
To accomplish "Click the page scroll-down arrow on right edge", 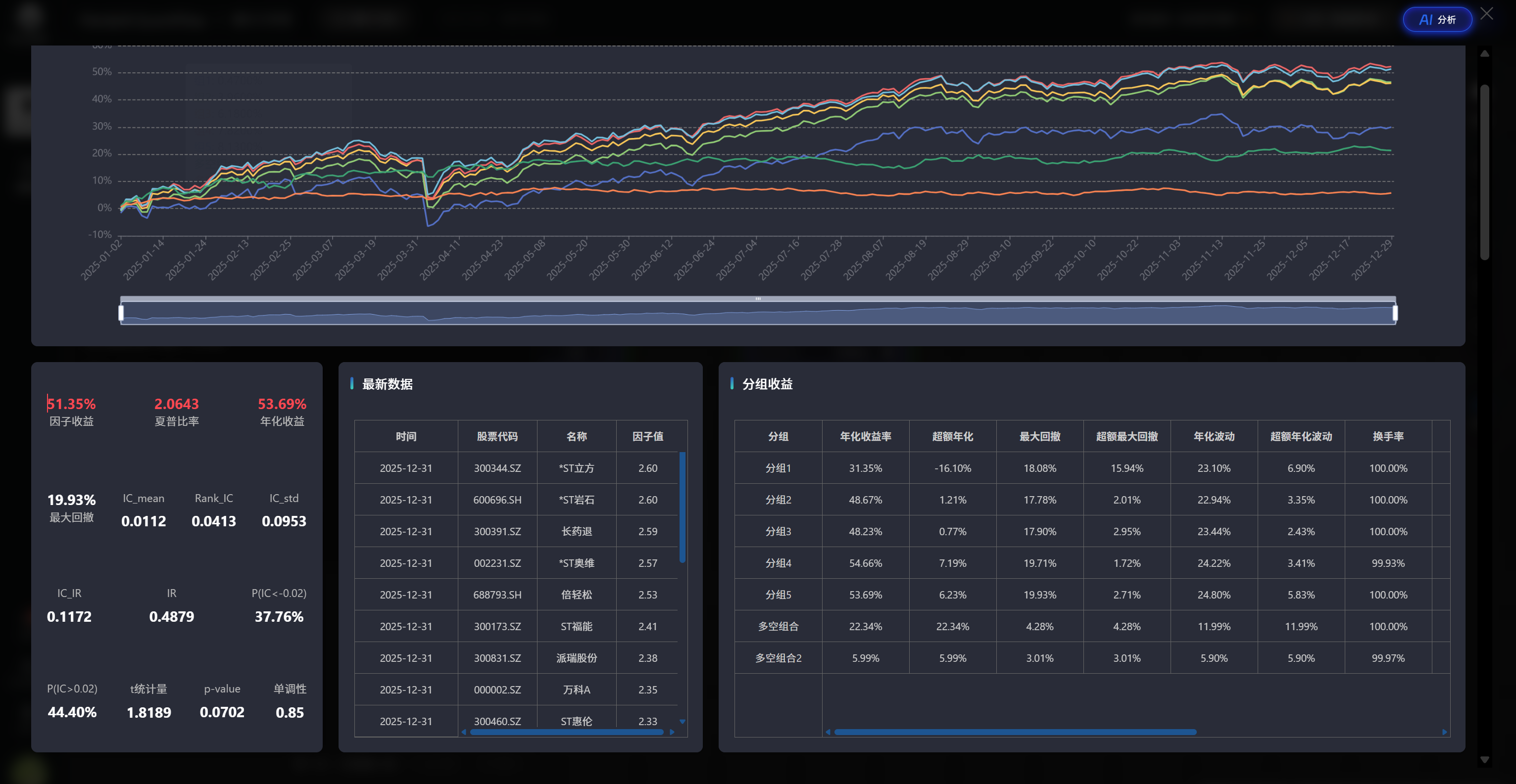I will (1484, 759).
